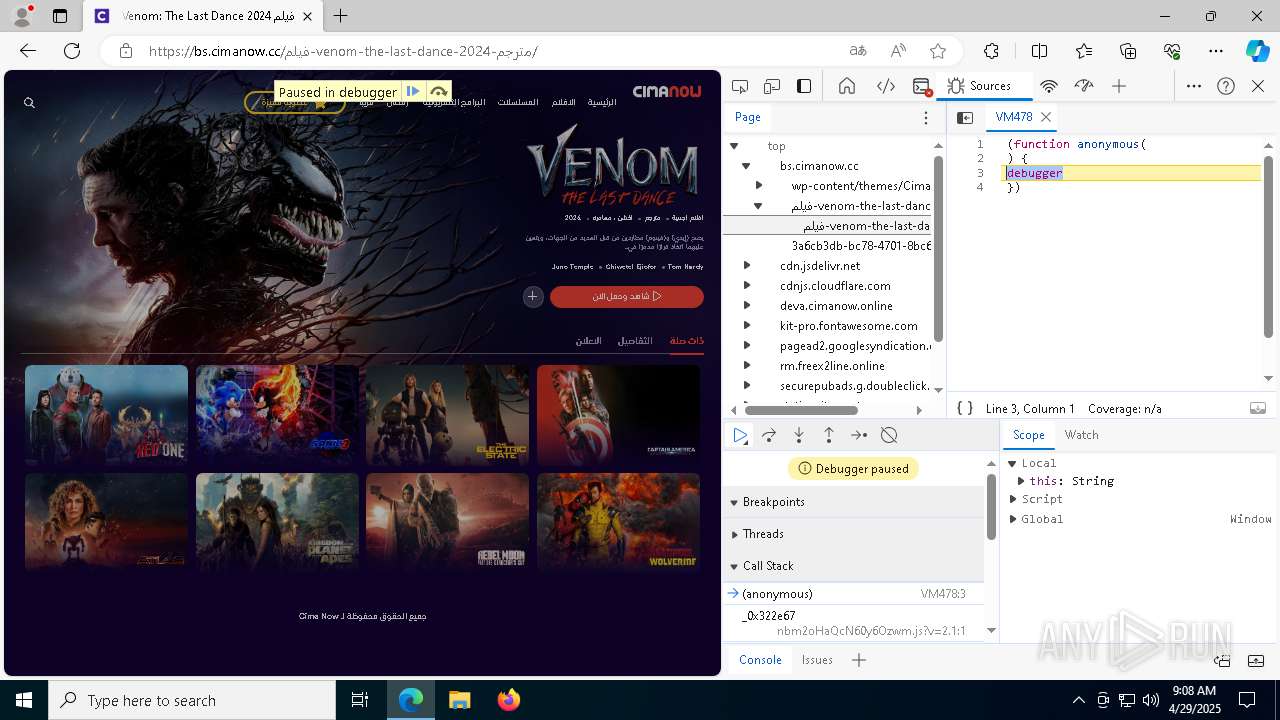Click the watch and download red button
1280x720 pixels.
click(x=627, y=296)
